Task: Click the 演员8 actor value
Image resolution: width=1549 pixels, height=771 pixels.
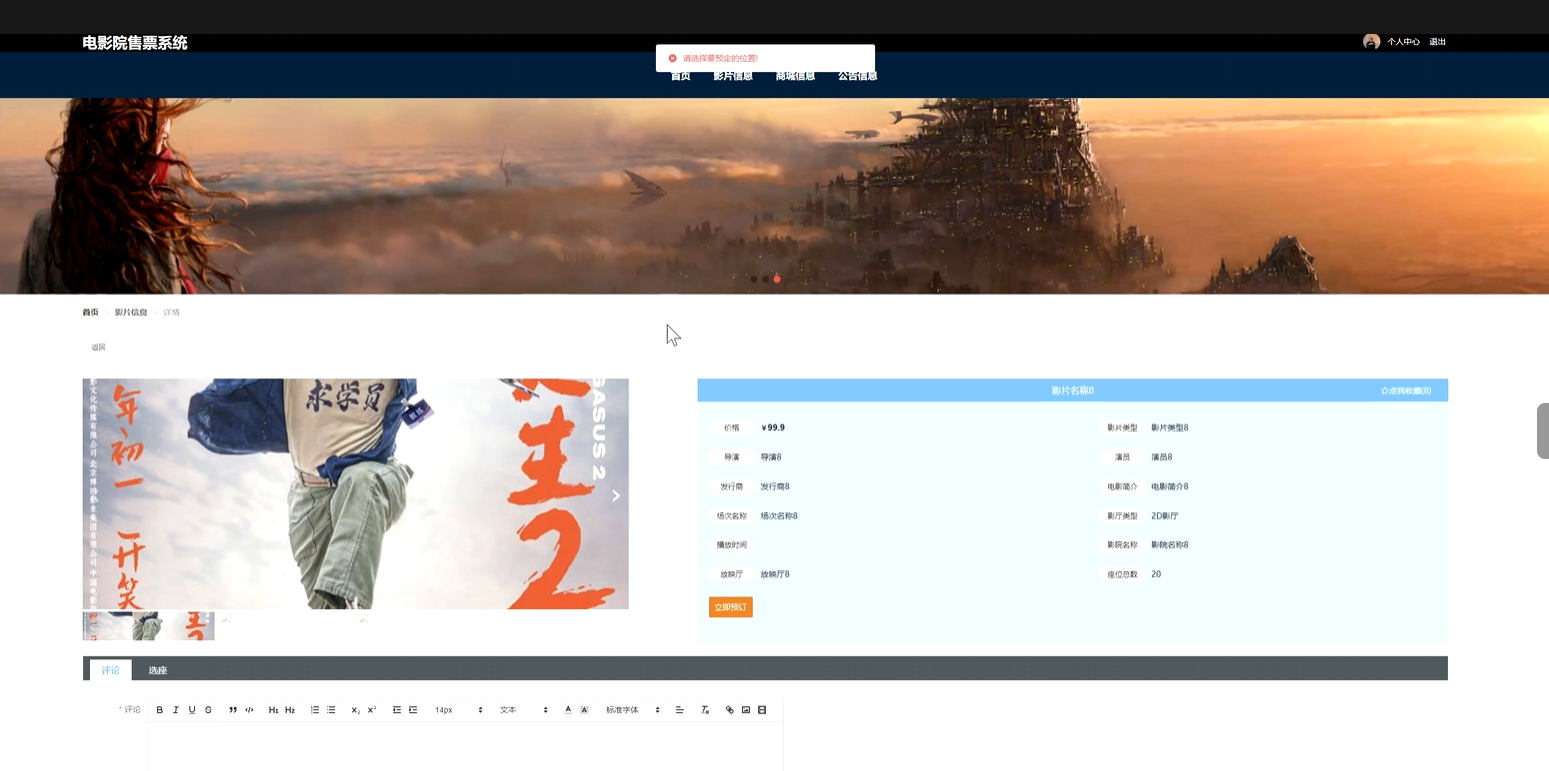Action: tap(1162, 457)
